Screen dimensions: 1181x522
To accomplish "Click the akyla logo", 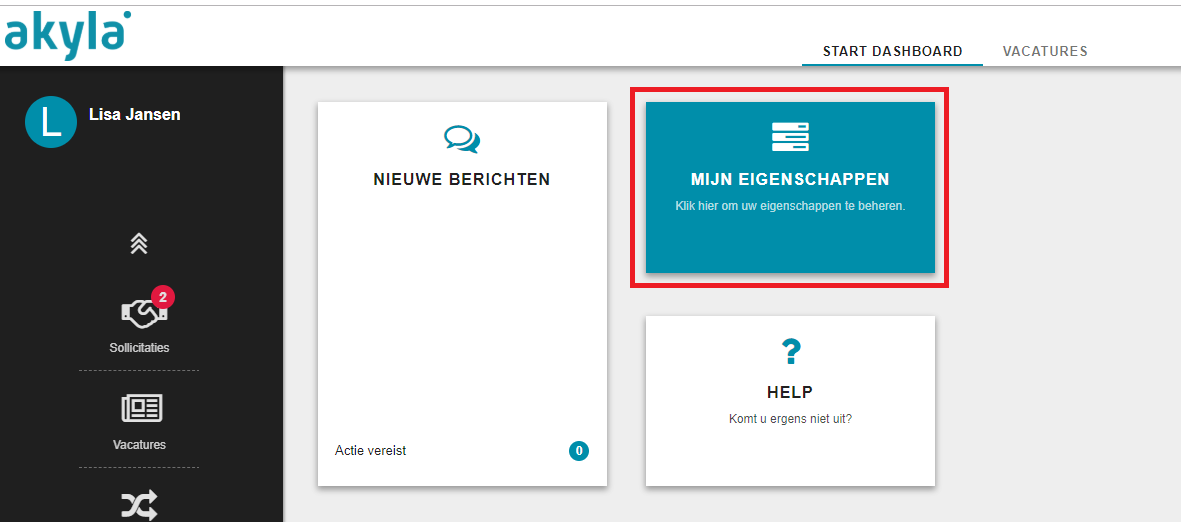I will point(67,34).
